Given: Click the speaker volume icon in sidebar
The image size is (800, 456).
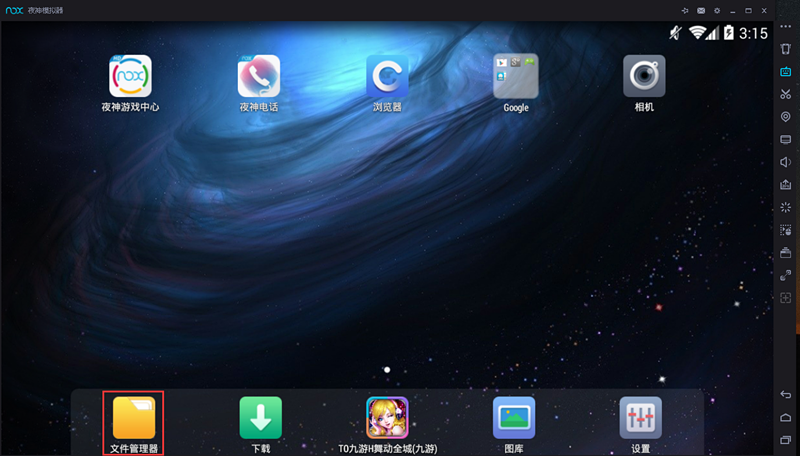Looking at the screenshot, I should click(x=786, y=162).
